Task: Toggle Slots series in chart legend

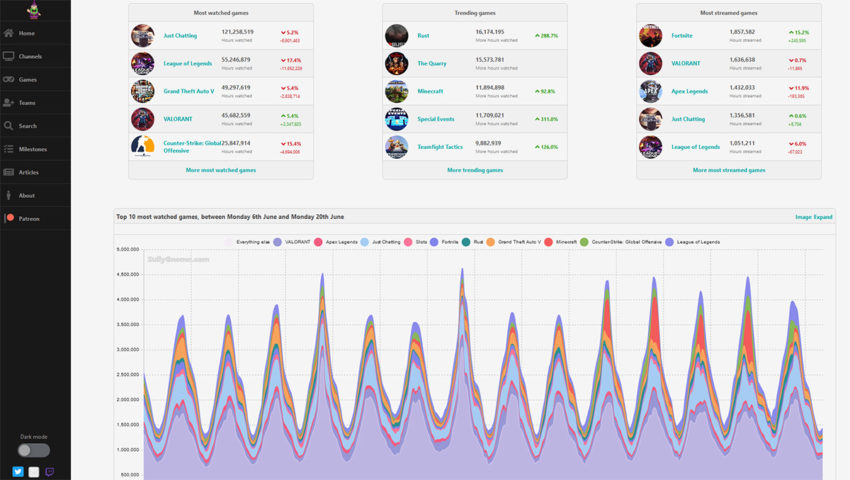Action: click(x=415, y=242)
